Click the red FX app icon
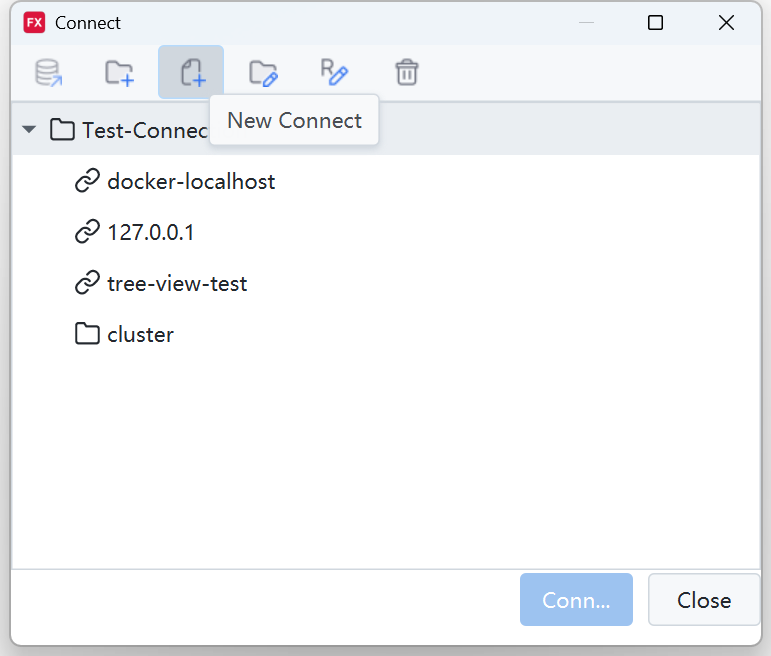Viewport: 771px width, 656px height. pos(34,23)
